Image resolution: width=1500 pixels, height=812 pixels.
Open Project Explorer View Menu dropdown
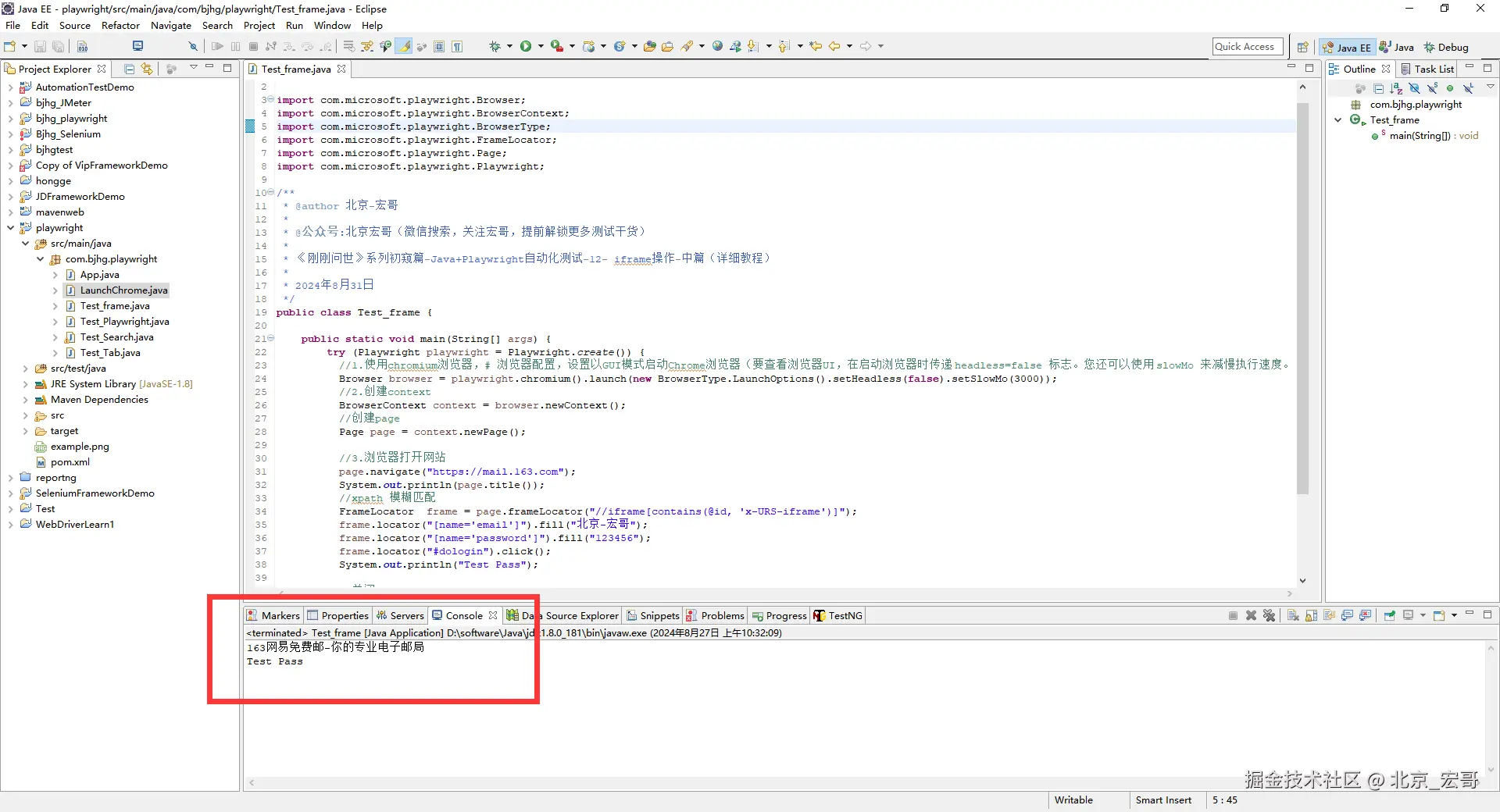pos(193,68)
